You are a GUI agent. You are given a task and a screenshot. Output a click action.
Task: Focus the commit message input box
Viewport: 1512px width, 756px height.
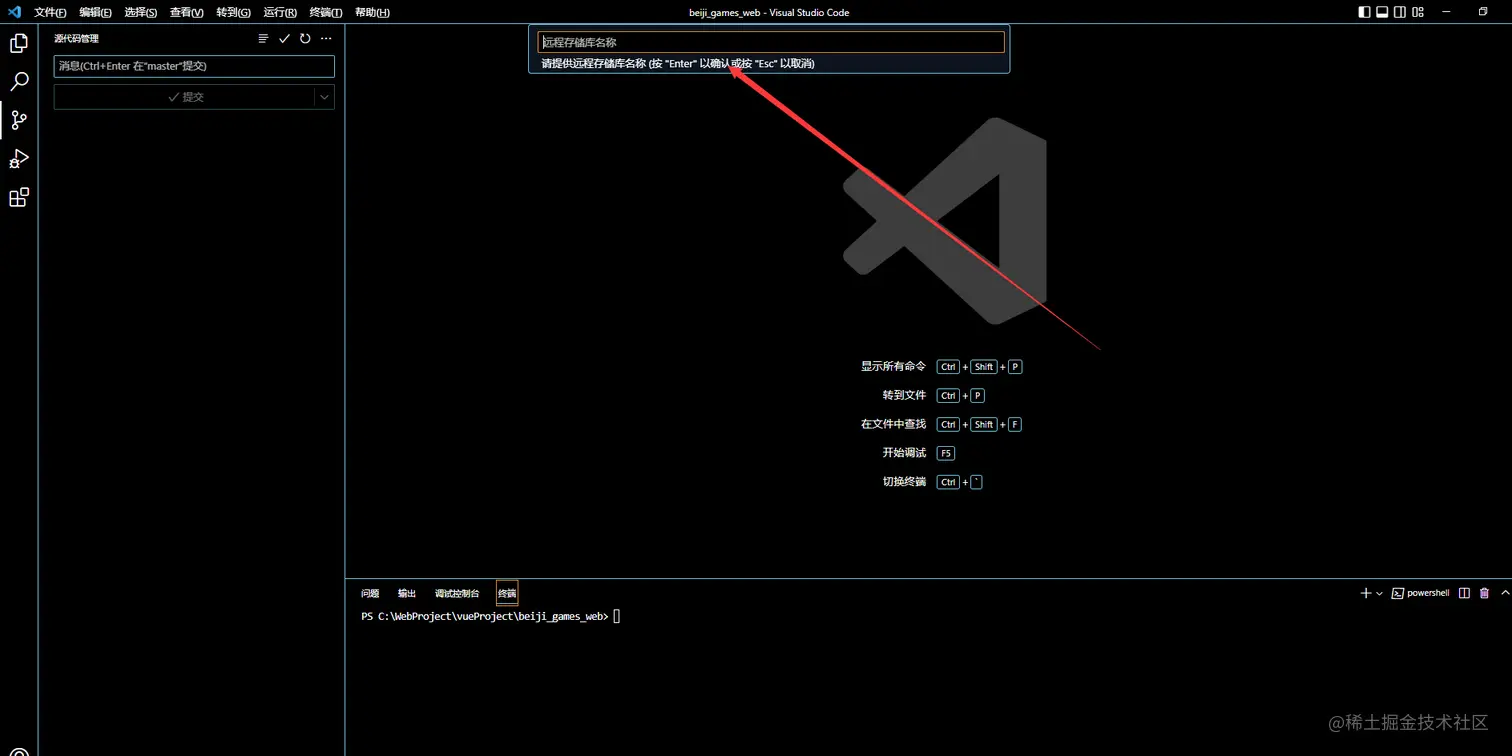coord(194,66)
